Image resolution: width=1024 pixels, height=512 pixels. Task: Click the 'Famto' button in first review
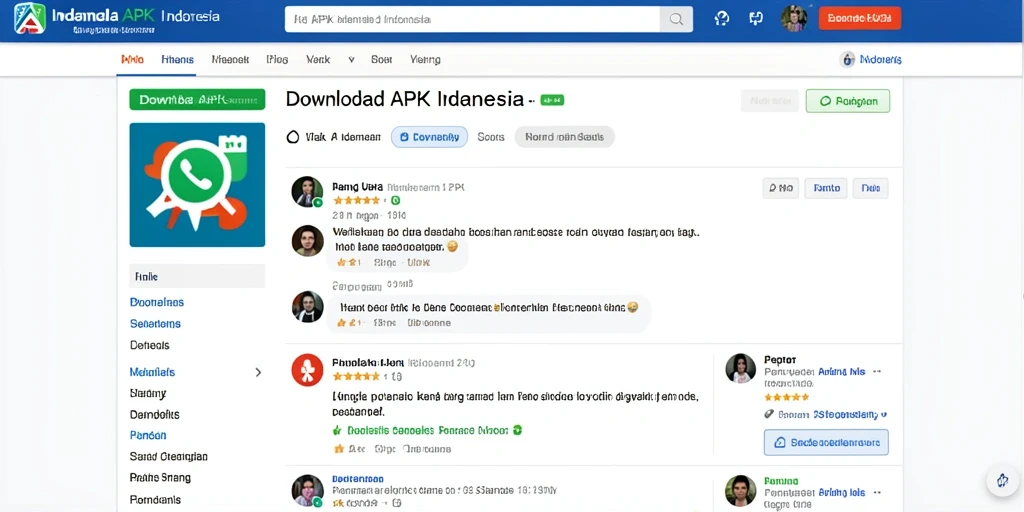coord(825,188)
